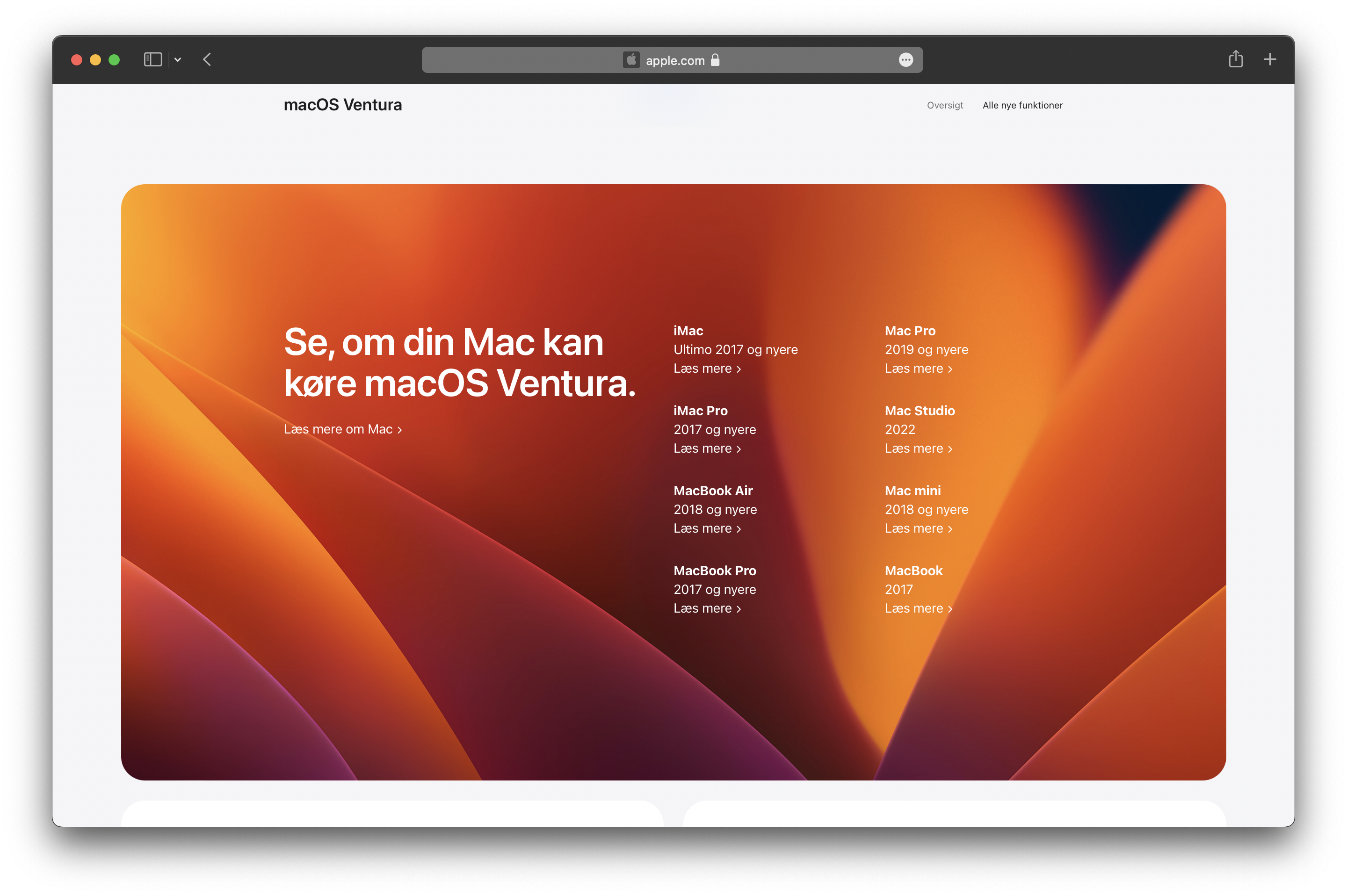Click the text Ultimo 2017 og nyere

pos(736,350)
